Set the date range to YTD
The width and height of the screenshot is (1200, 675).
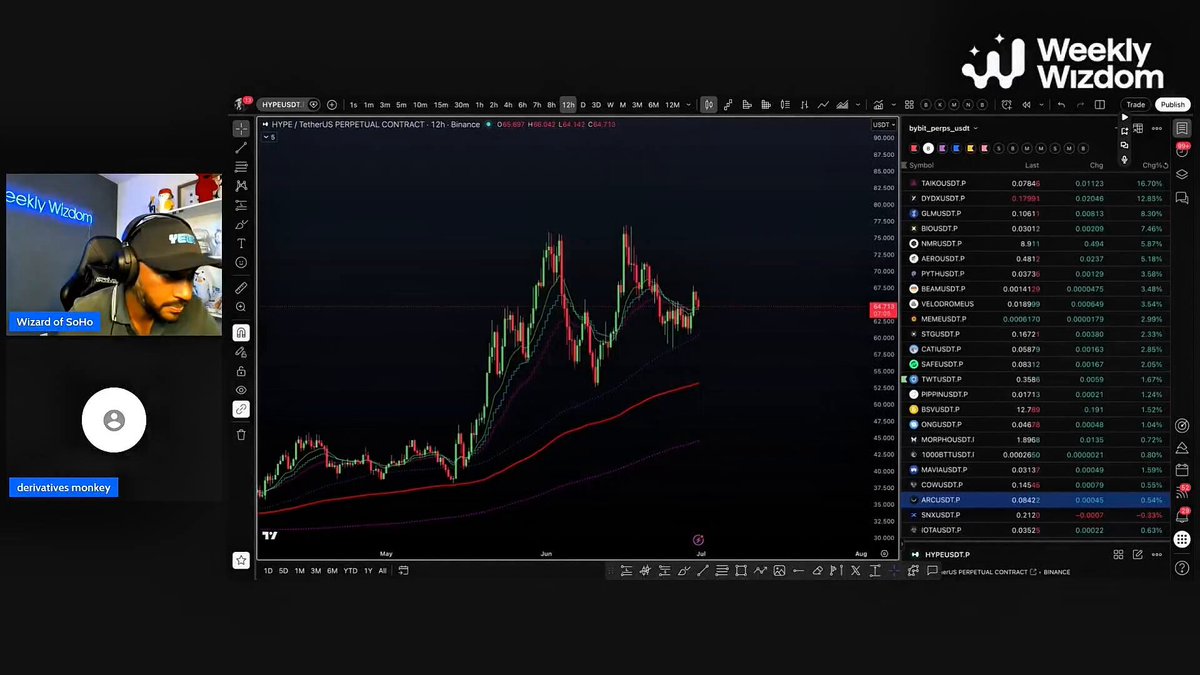coord(350,571)
